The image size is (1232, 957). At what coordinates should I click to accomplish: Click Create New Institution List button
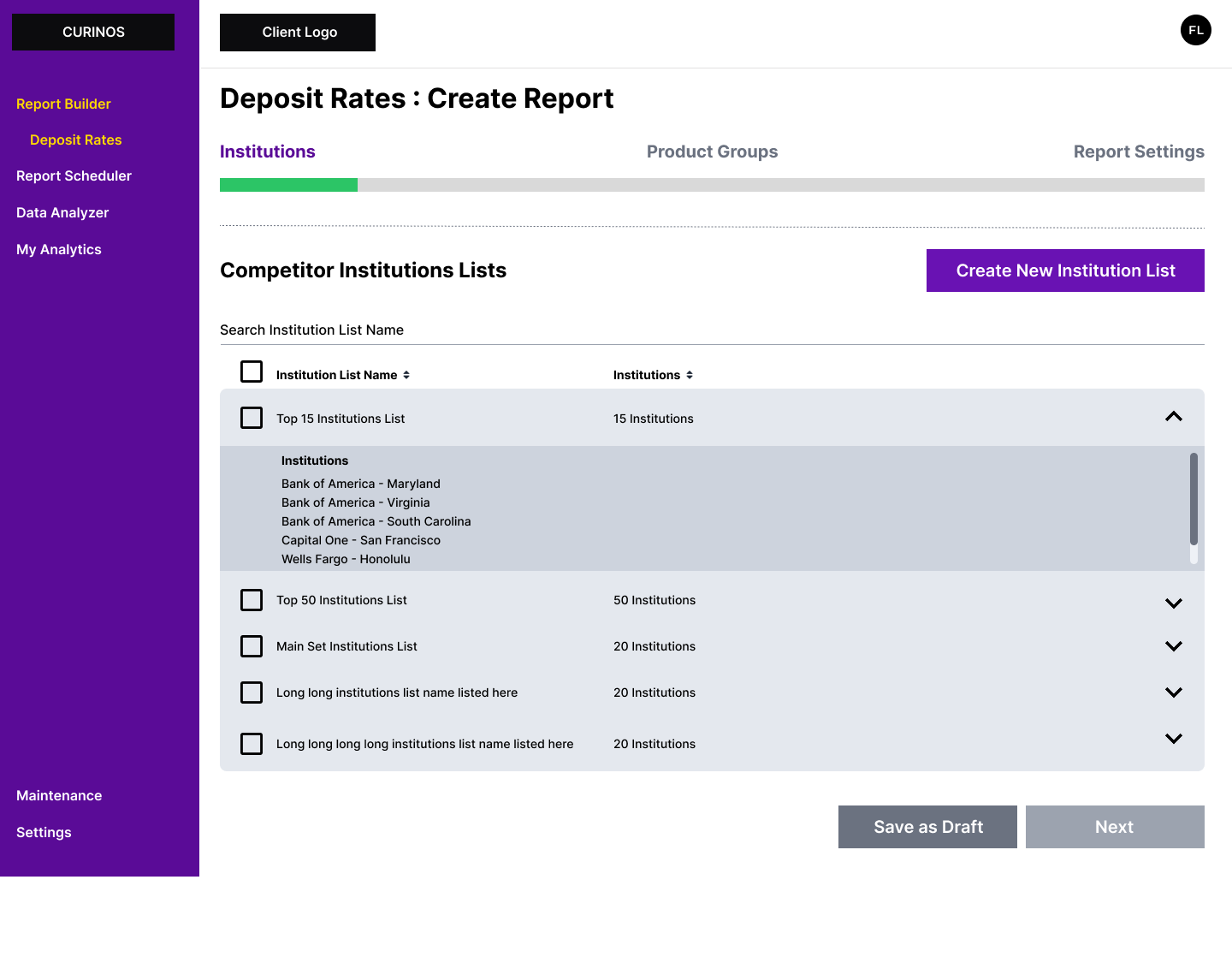[x=1065, y=270]
